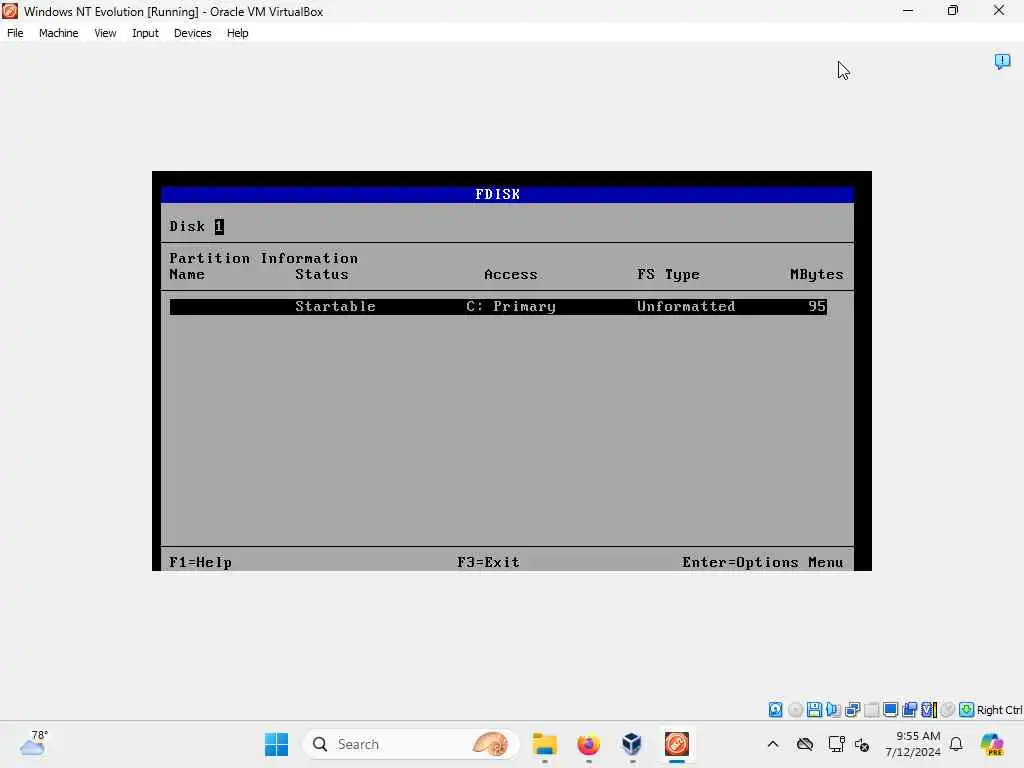
Task: Open the Windows Start menu
Action: tap(276, 744)
